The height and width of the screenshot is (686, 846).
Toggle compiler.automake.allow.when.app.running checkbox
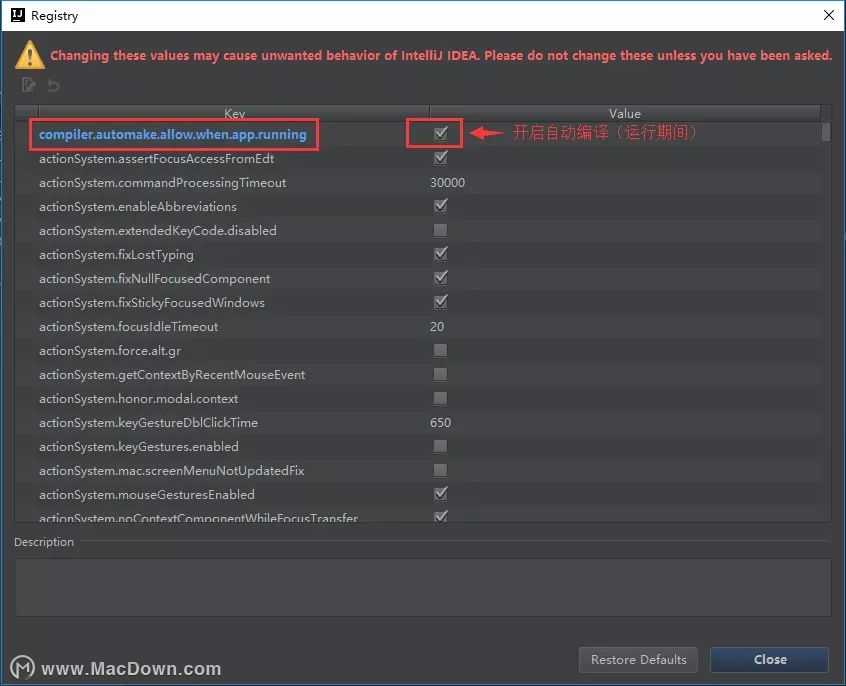tap(441, 133)
